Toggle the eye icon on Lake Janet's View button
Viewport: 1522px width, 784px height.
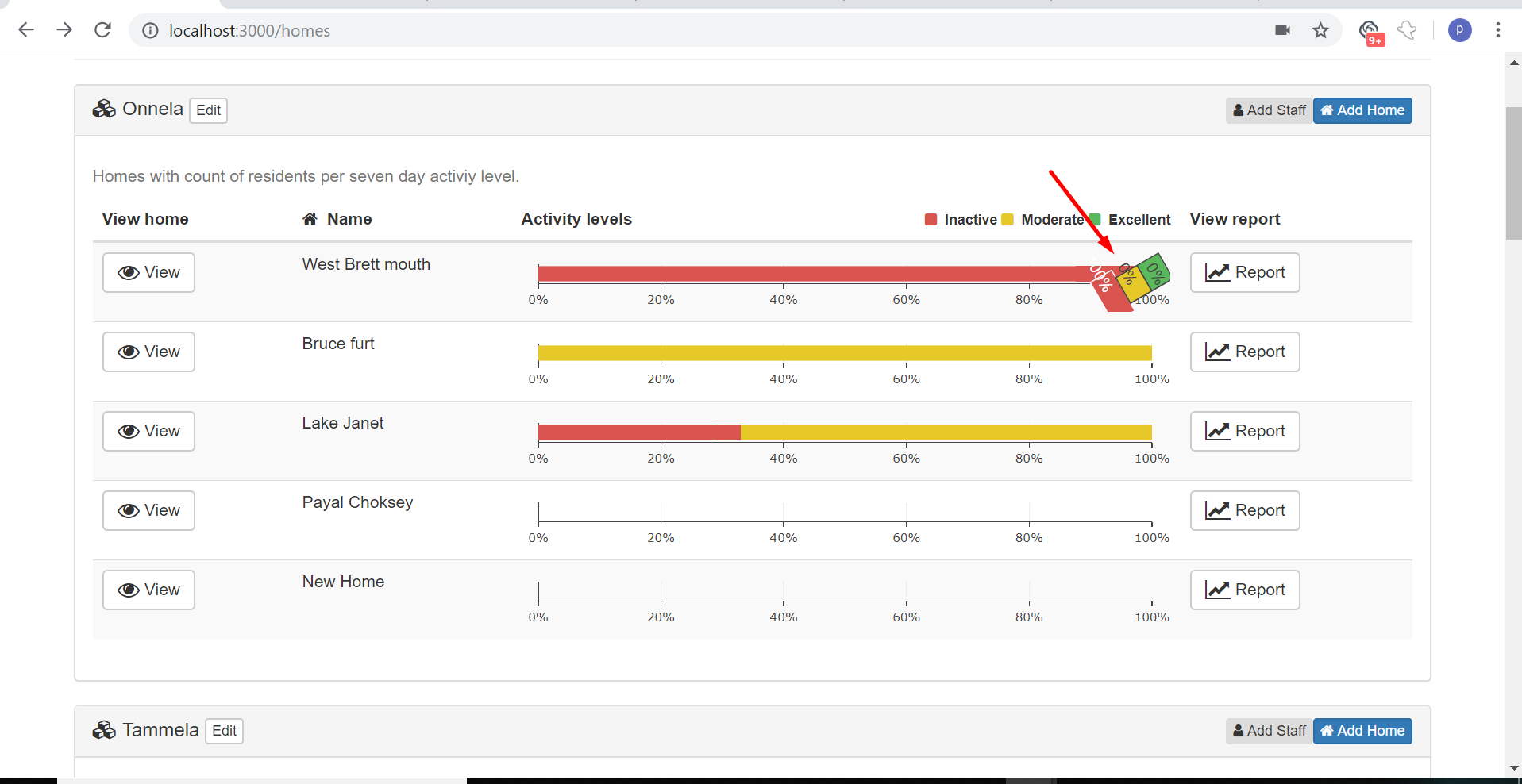tap(129, 431)
